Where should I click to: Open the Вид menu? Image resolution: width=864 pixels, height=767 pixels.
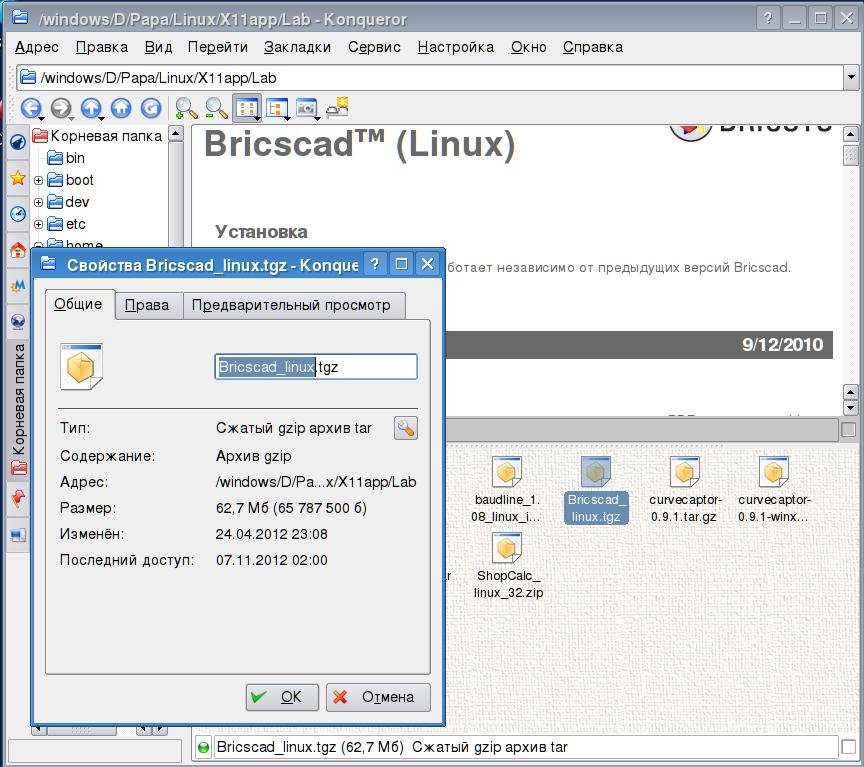[x=159, y=47]
